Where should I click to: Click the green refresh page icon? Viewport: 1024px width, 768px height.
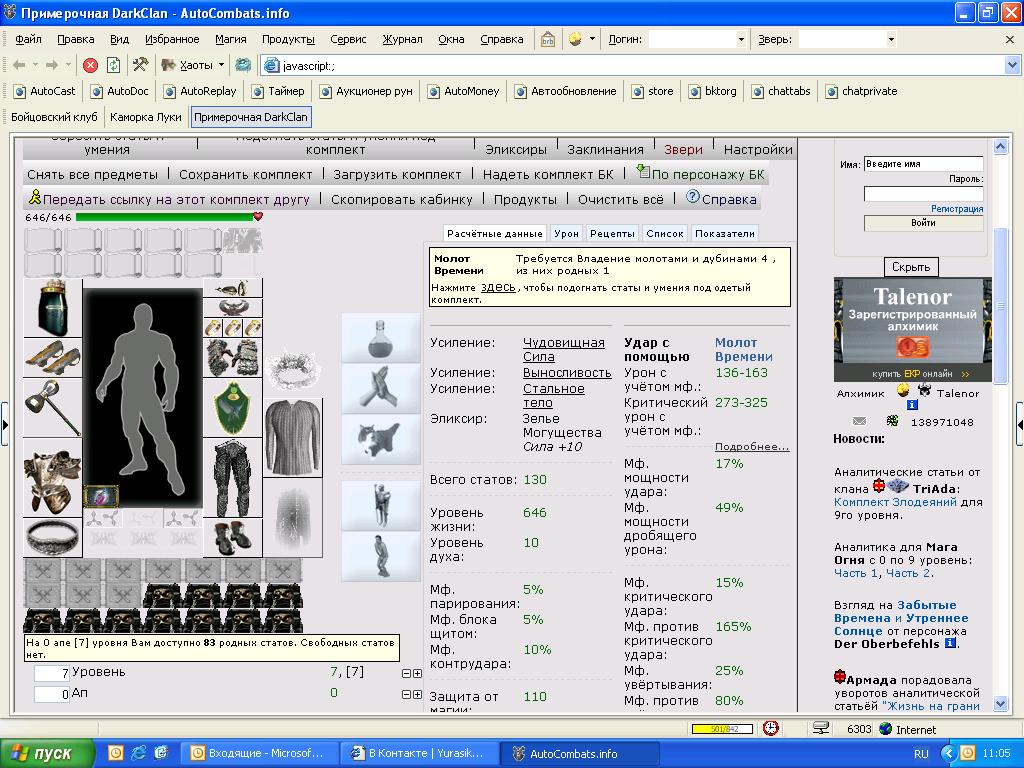click(114, 65)
